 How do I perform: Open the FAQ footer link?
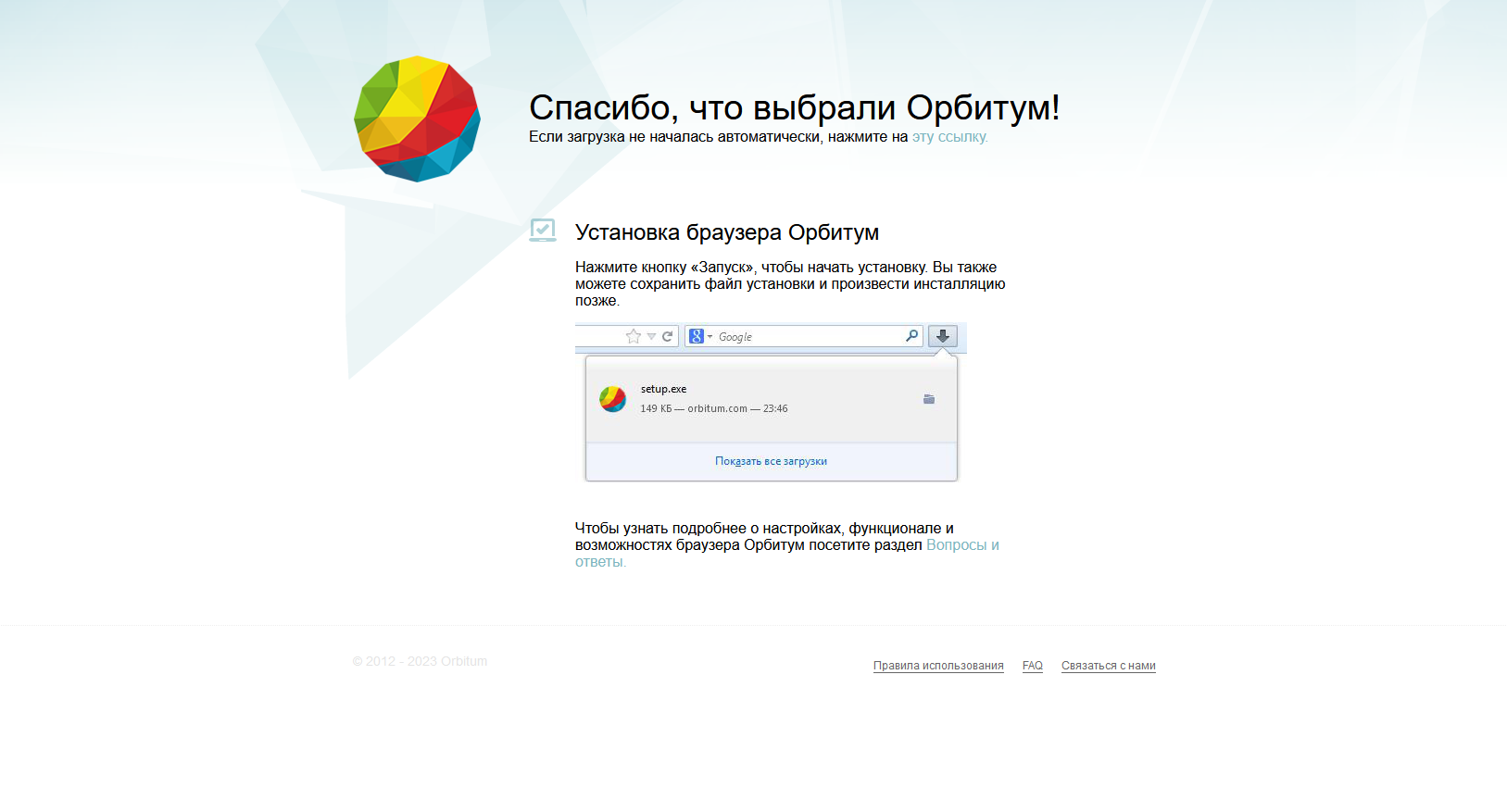[1033, 666]
